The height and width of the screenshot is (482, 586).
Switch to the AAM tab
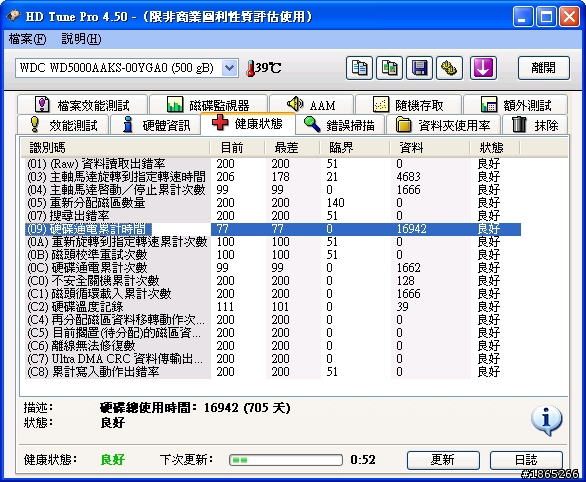tap(311, 105)
